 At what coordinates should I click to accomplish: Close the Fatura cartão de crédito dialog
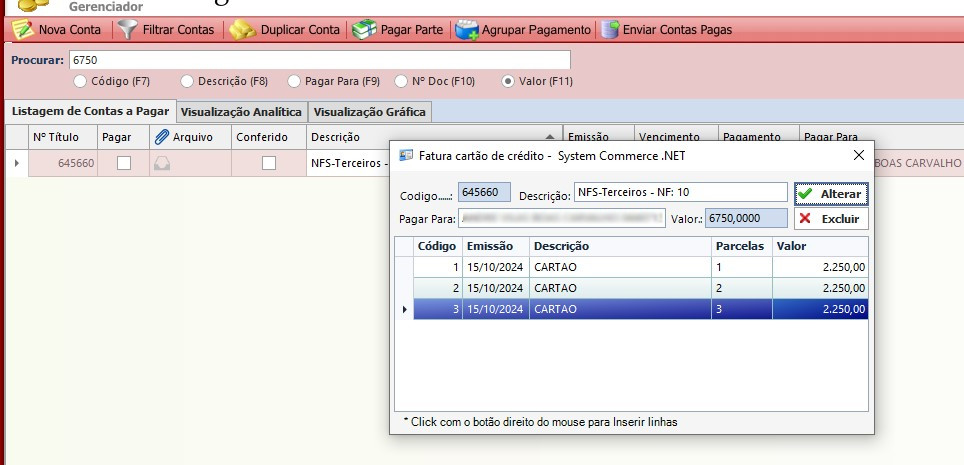click(859, 156)
